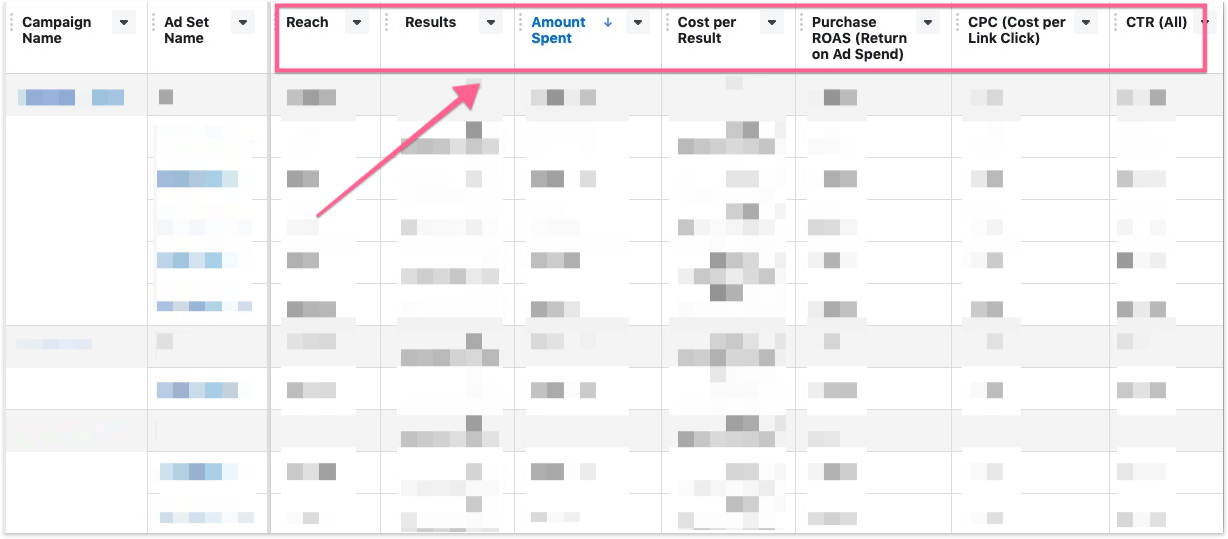This screenshot has width=1228, height=539.
Task: Click the drag handle before the CPC header
Action: click(x=958, y=23)
